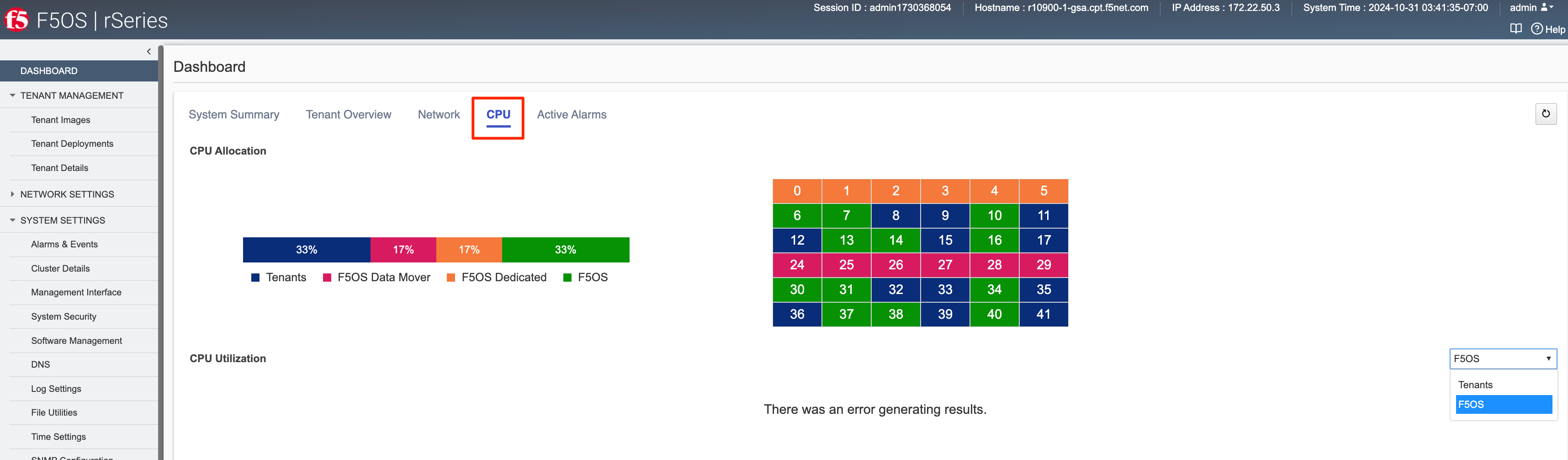The height and width of the screenshot is (460, 1568).
Task: Click CPU core 6 cell
Action: click(x=797, y=216)
